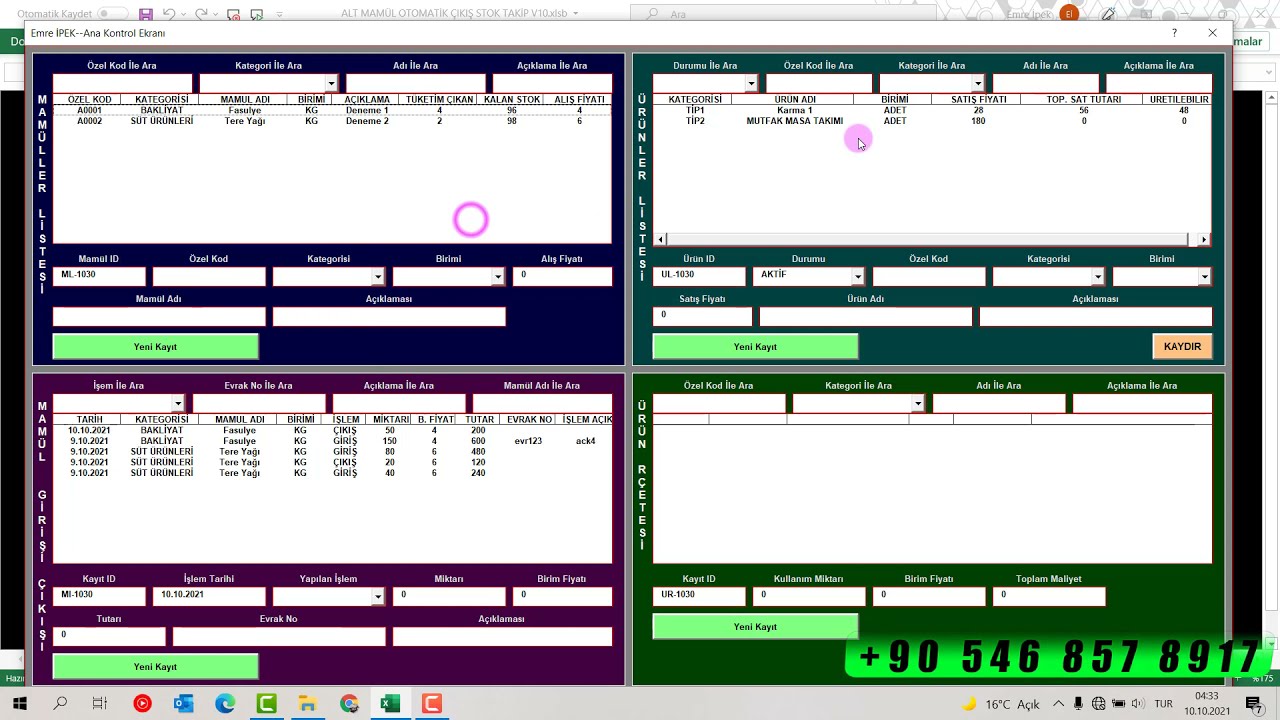Open File Explorer from taskbar
Screen dimensions: 1280x720
pos(307,704)
